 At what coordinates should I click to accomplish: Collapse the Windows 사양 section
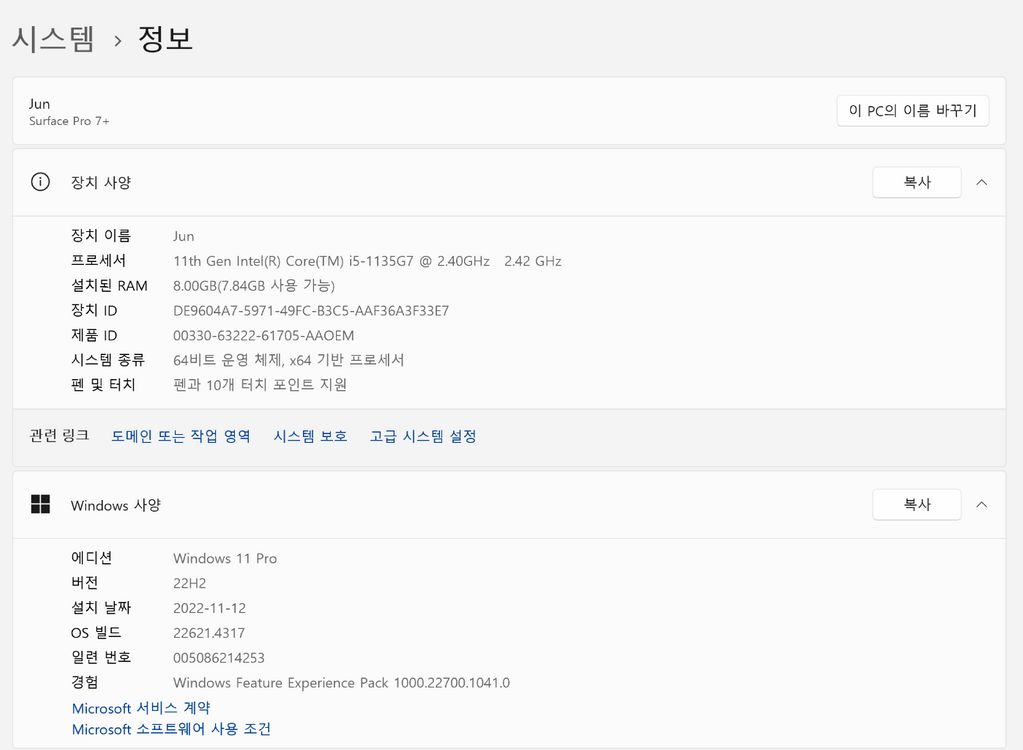981,504
